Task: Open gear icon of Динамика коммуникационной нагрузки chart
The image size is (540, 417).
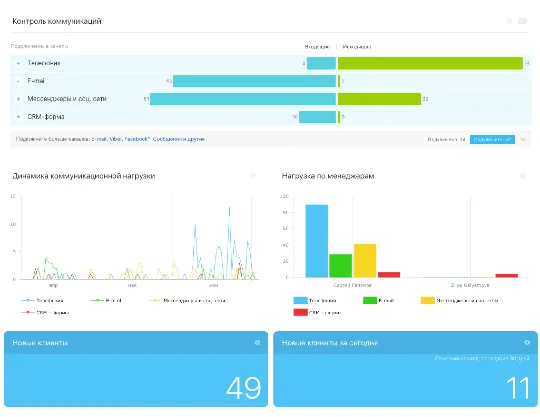Action: [253, 176]
